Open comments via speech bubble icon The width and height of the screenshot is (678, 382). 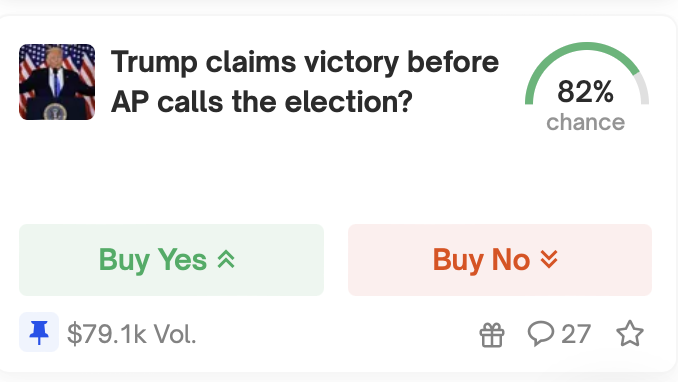pyautogui.click(x=540, y=334)
